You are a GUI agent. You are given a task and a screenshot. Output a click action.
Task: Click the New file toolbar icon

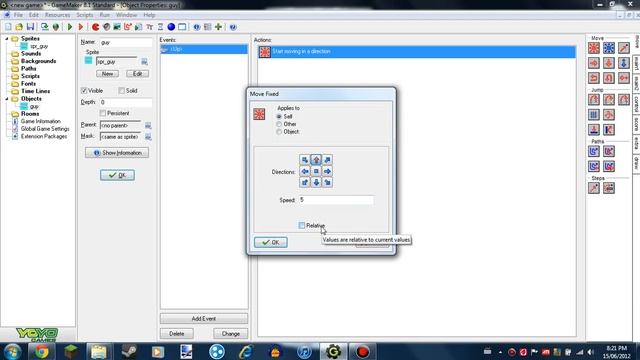[8, 27]
